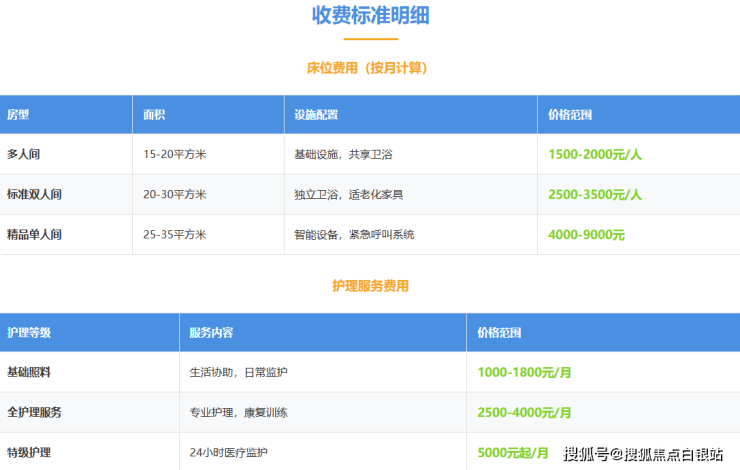Viewport: 740px width, 470px height.
Task: Click the 独立卫浴，适老化家具 cell
Action: coord(349,194)
